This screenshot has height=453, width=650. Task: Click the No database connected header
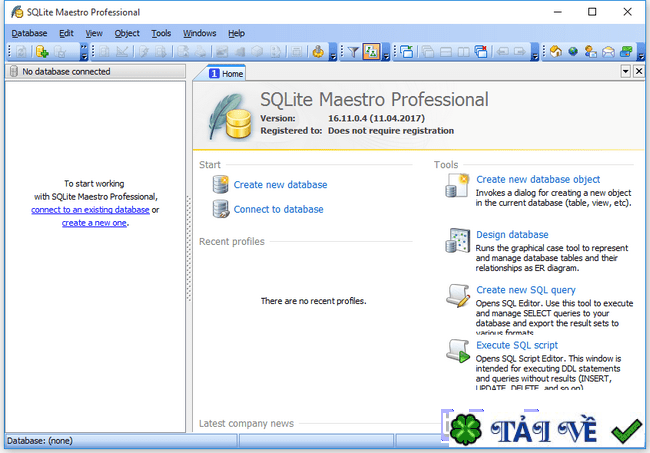pos(95,71)
